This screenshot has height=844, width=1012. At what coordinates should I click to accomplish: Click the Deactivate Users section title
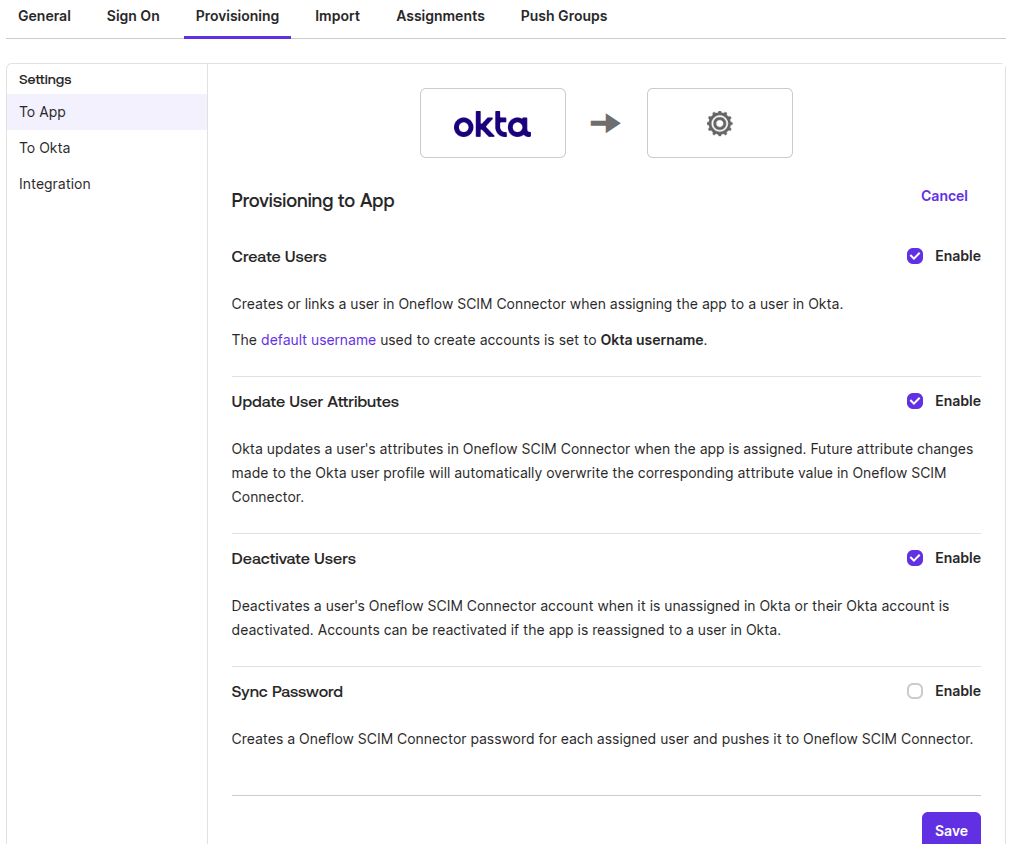(x=294, y=559)
